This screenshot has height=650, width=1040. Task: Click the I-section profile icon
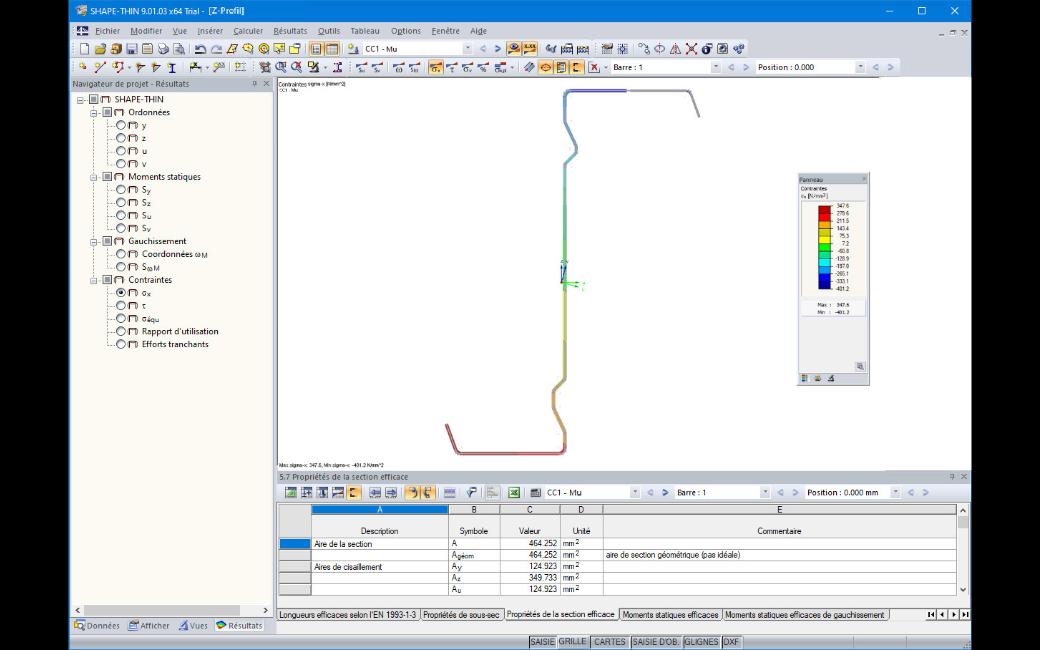[x=172, y=67]
